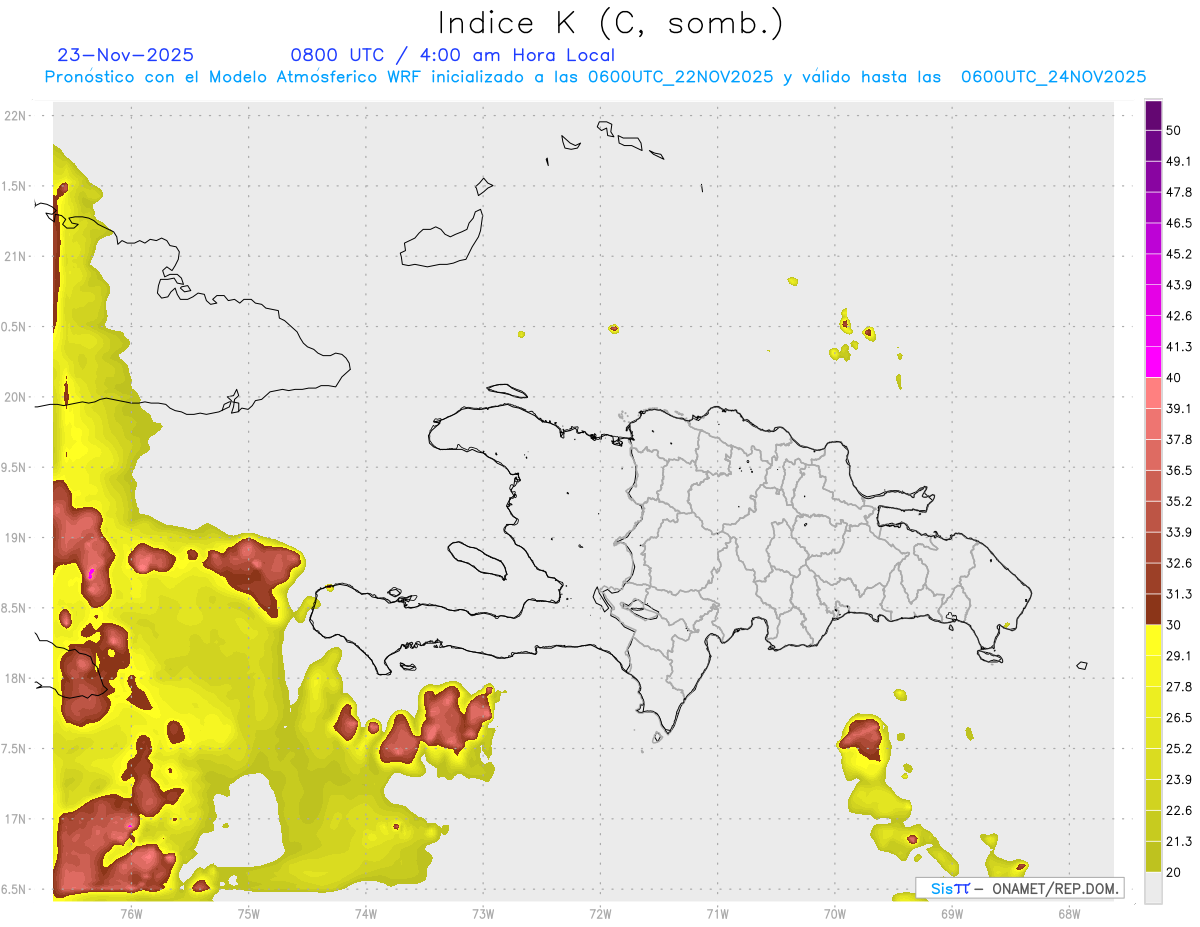Viewport: 1200px width, 927px height.
Task: Click the "36.5" colorbar value
Action: 1179,470
